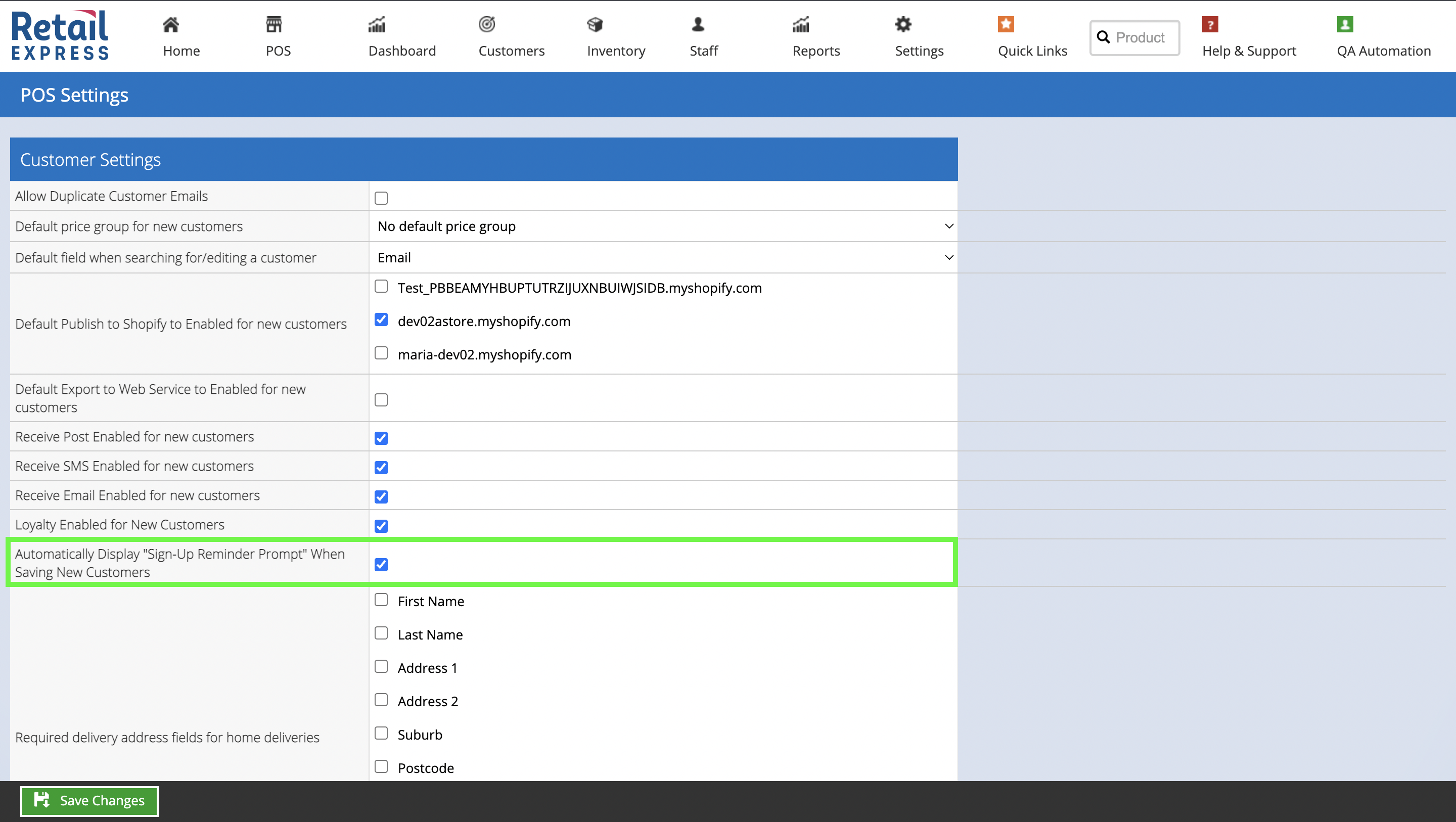
Task: Click the Staff person icon
Action: (698, 24)
